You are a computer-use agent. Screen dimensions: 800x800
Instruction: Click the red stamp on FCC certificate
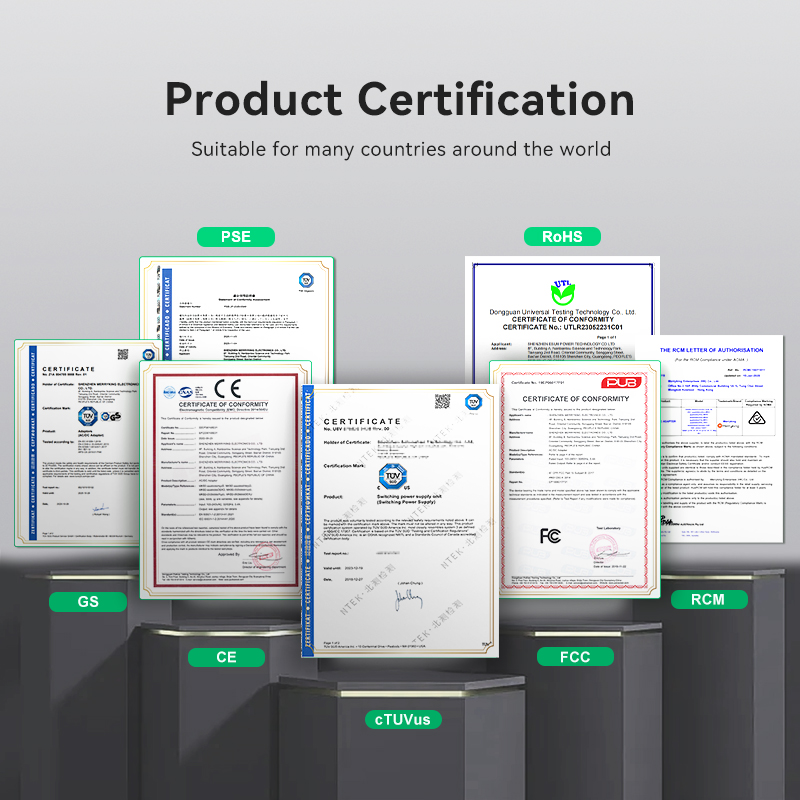click(603, 548)
